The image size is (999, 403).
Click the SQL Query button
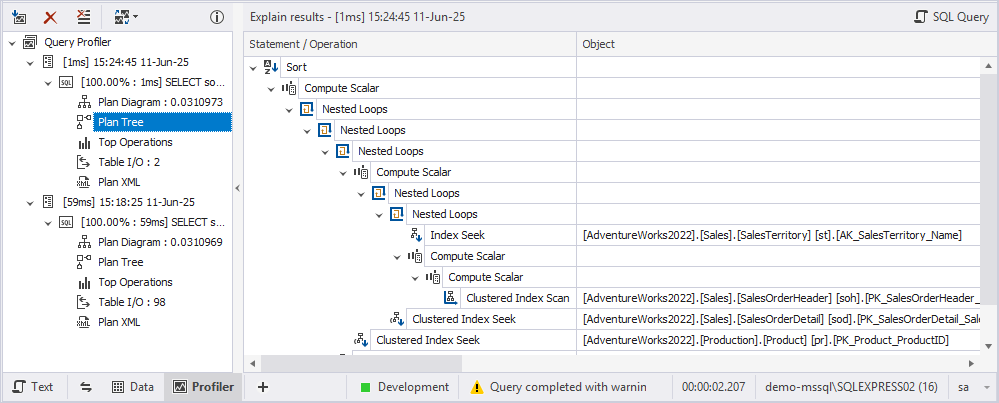(952, 17)
